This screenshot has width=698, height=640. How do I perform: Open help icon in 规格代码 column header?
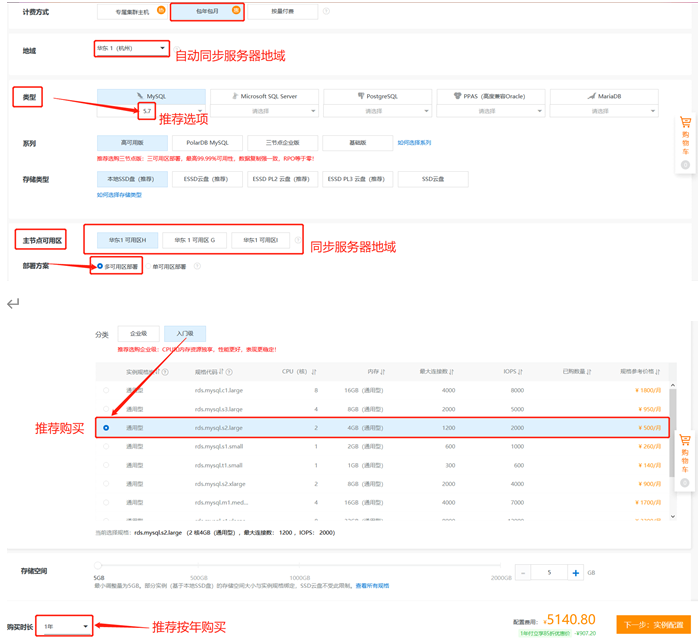click(229, 372)
